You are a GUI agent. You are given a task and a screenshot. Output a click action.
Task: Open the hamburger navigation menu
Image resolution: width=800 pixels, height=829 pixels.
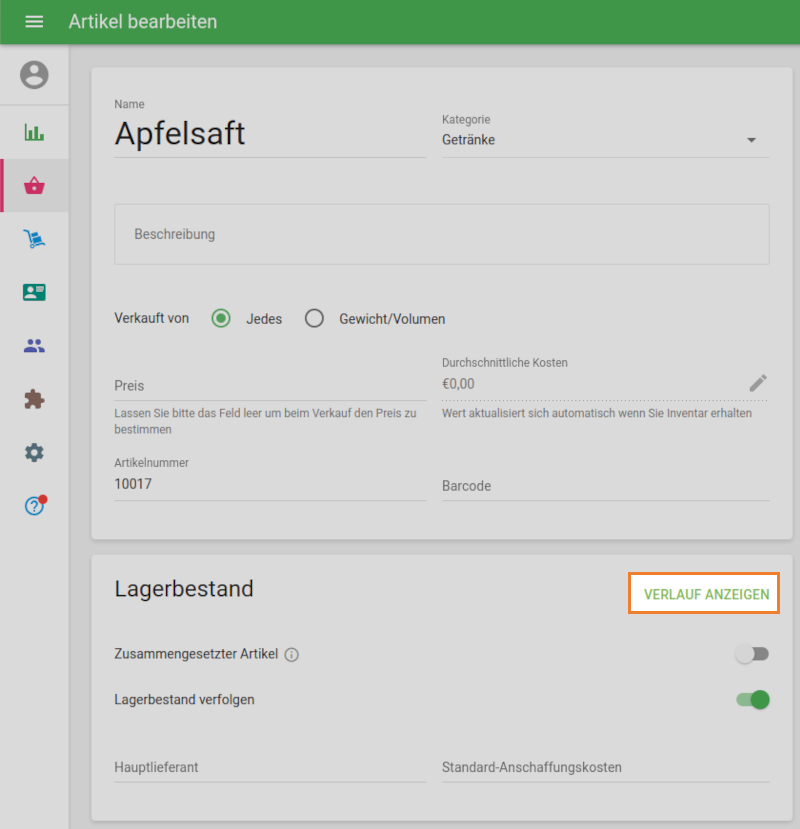[34, 22]
